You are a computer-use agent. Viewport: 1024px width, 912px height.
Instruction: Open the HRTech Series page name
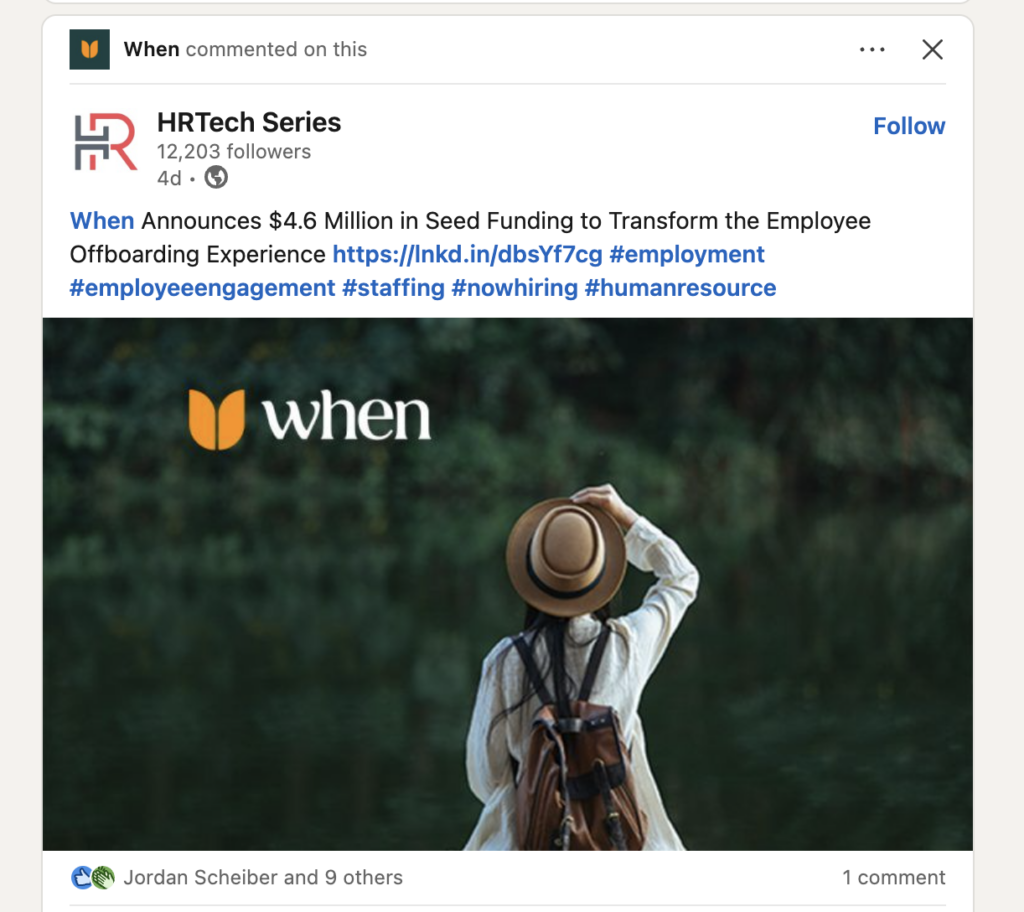249,122
